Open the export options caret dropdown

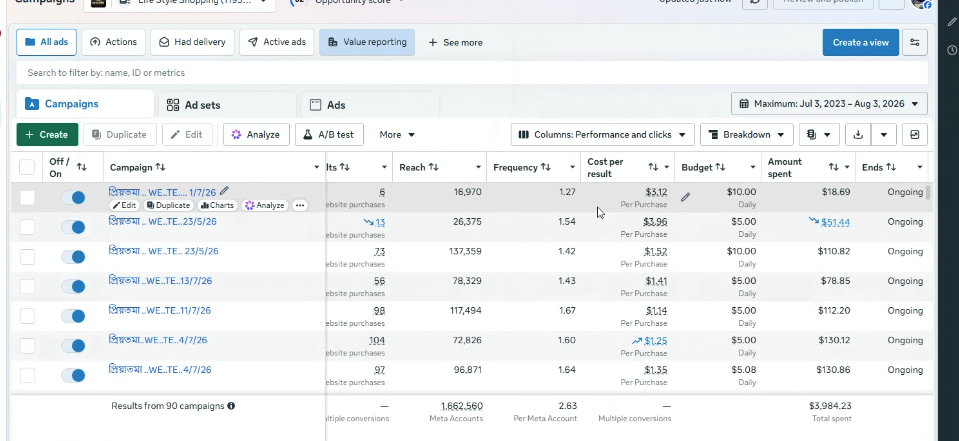point(884,135)
